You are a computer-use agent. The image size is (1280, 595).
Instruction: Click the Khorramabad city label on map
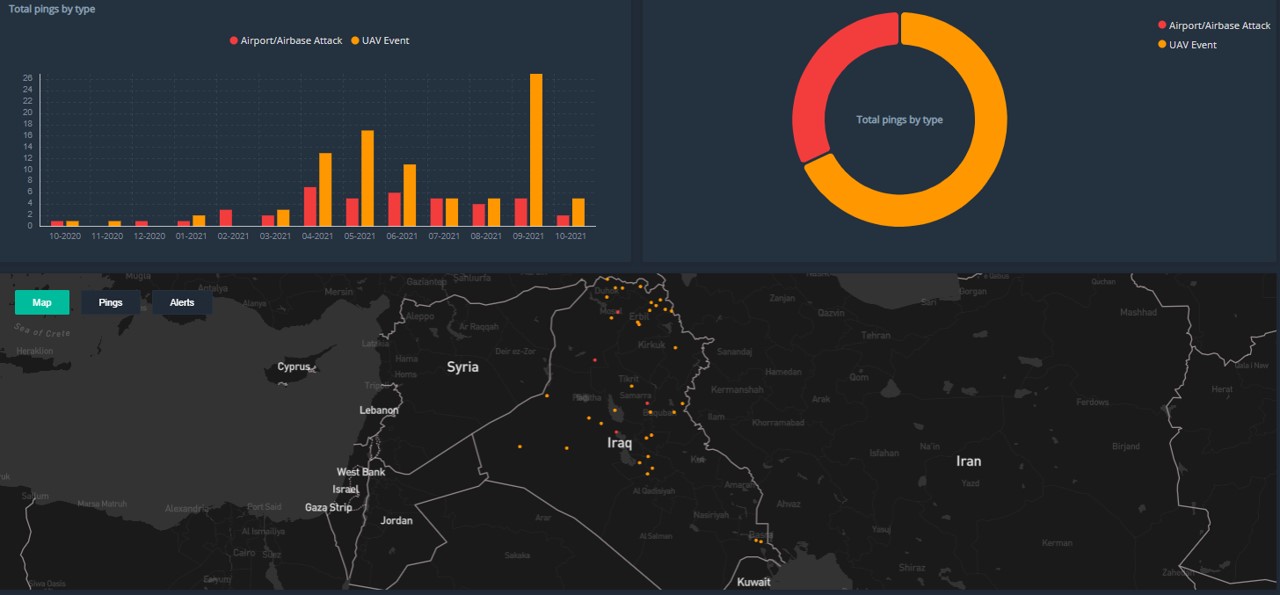point(776,423)
